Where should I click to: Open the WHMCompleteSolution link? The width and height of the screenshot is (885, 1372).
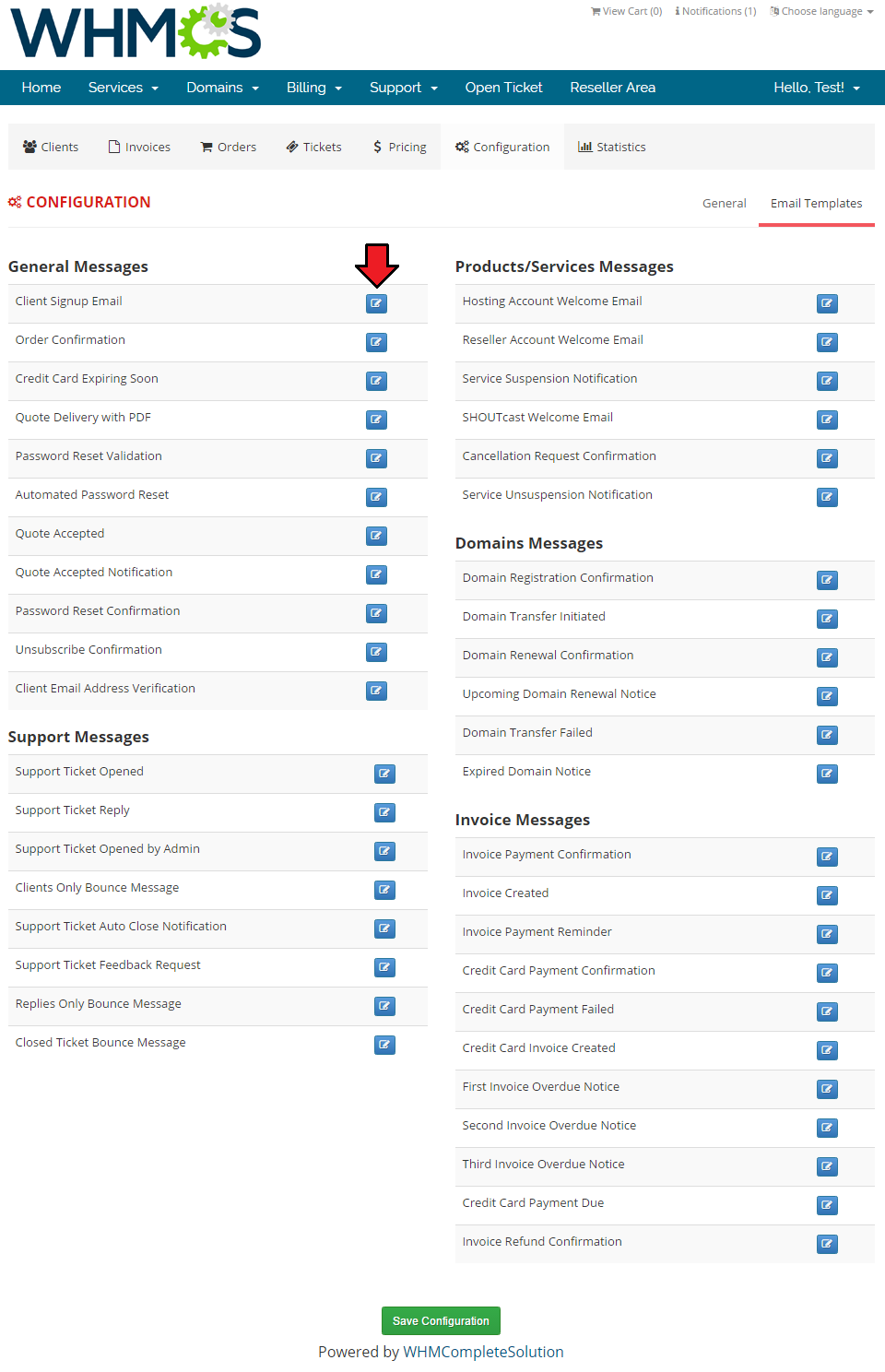483,1352
